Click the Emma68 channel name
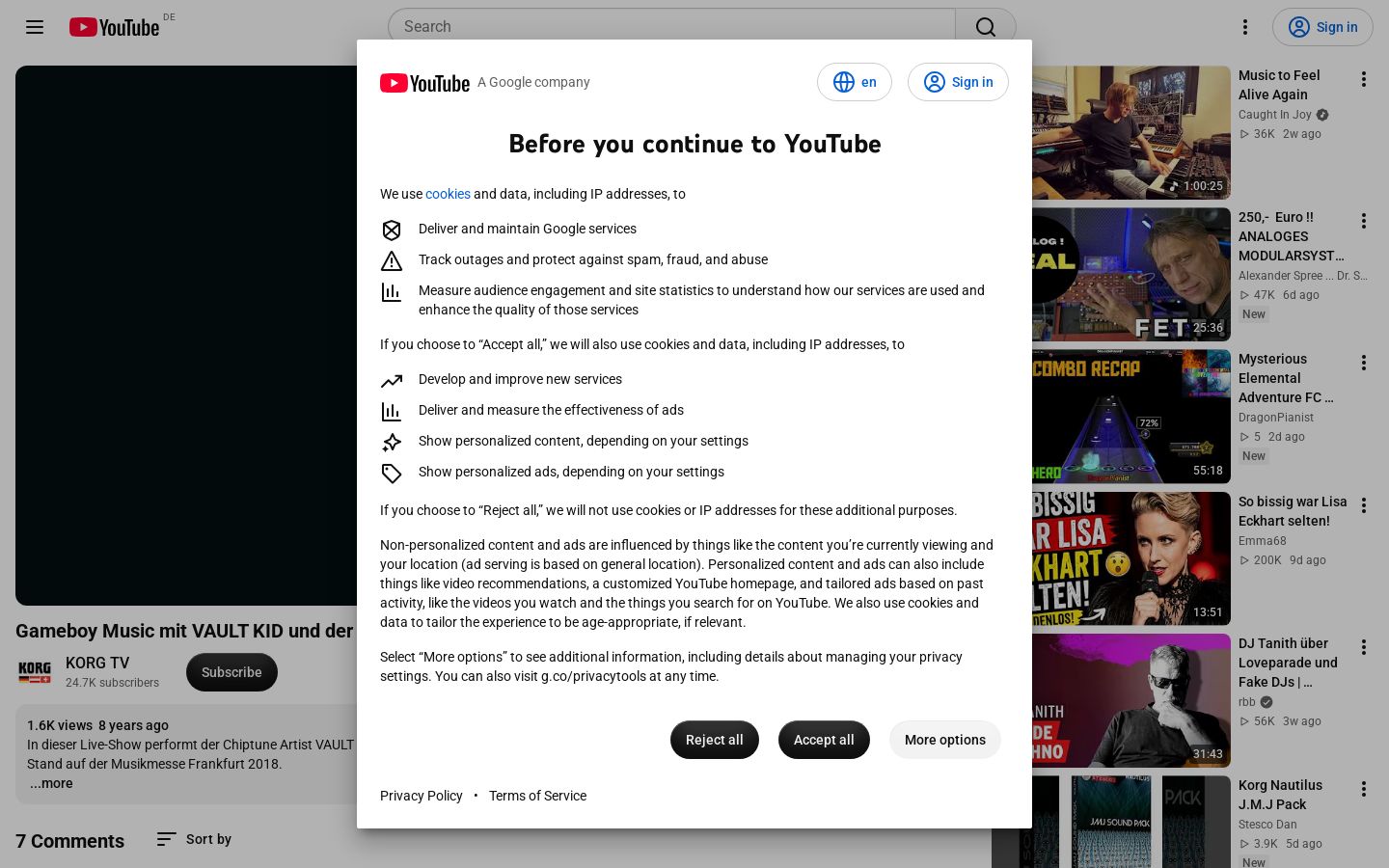 coord(1263,541)
